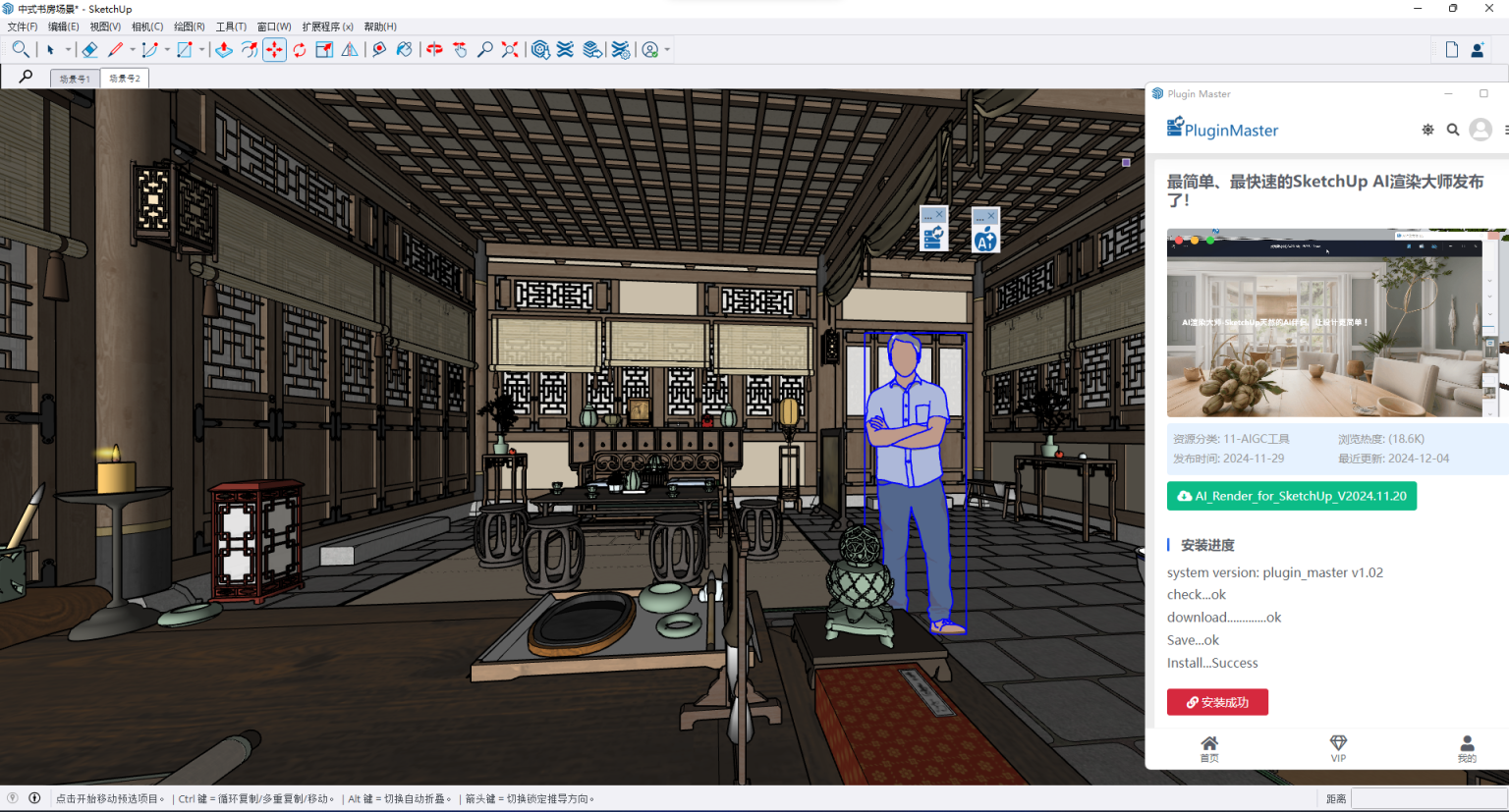Viewport: 1509px width, 812px height.
Task: Open the 扩展程序 menu
Action: (x=327, y=26)
